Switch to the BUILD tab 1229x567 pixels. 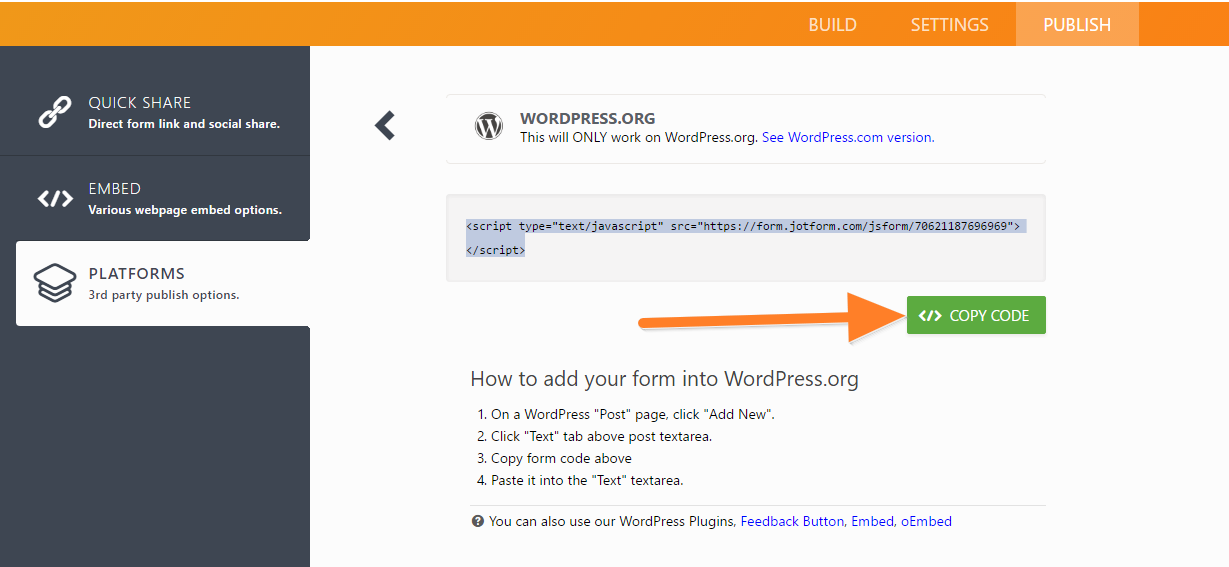[832, 25]
